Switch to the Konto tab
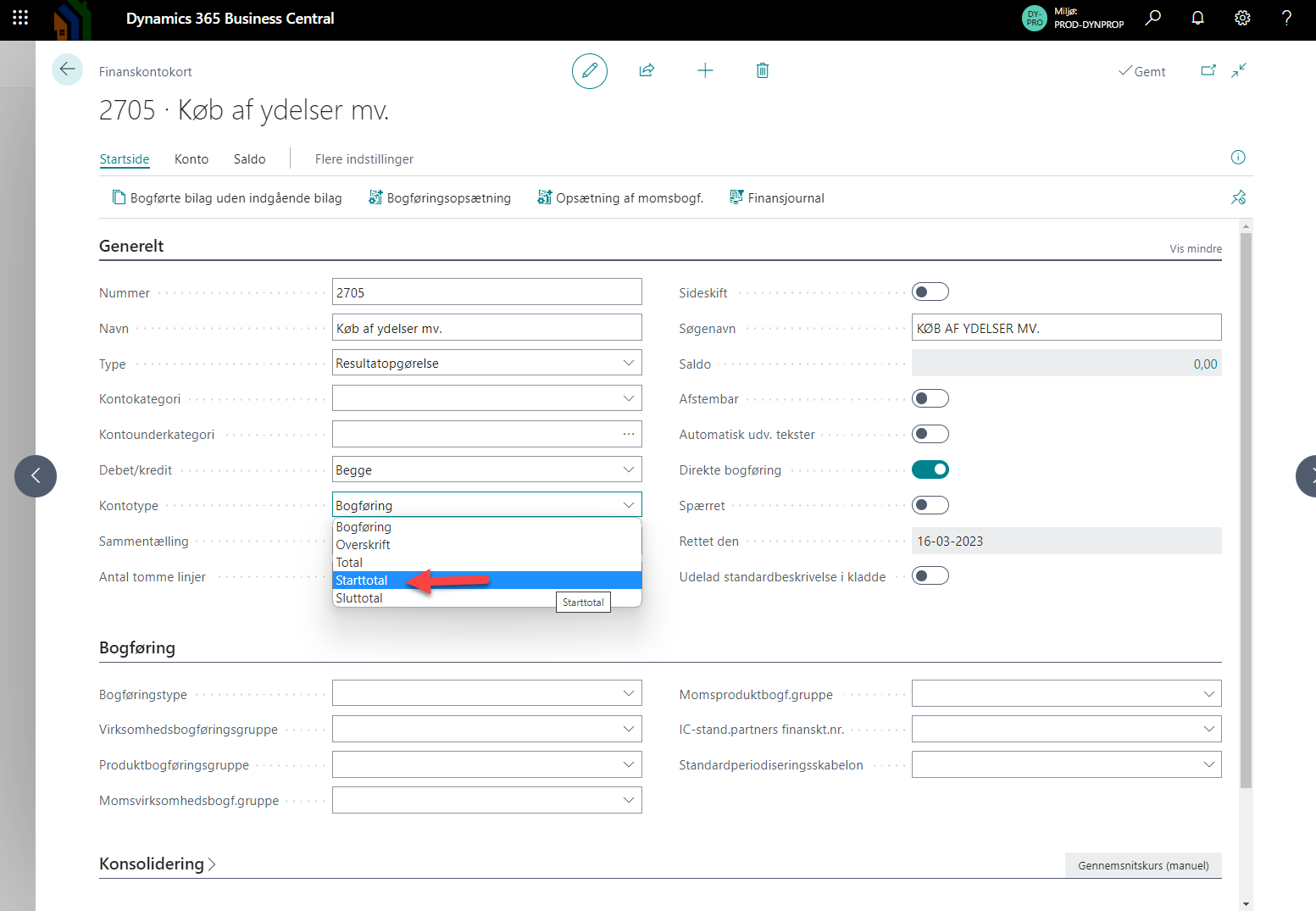Viewport: 1316px width, 911px height. (192, 159)
